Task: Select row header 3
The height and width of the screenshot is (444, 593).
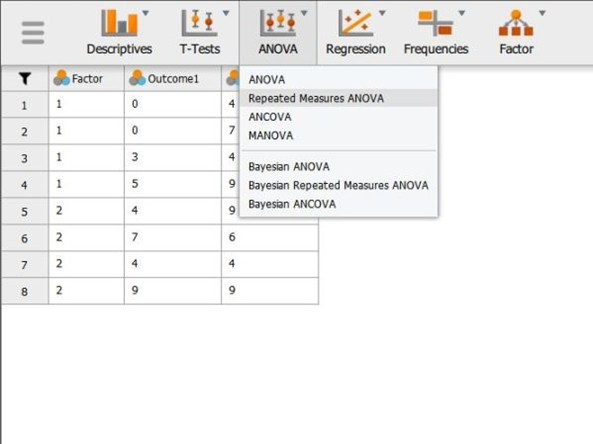Action: (x=25, y=158)
